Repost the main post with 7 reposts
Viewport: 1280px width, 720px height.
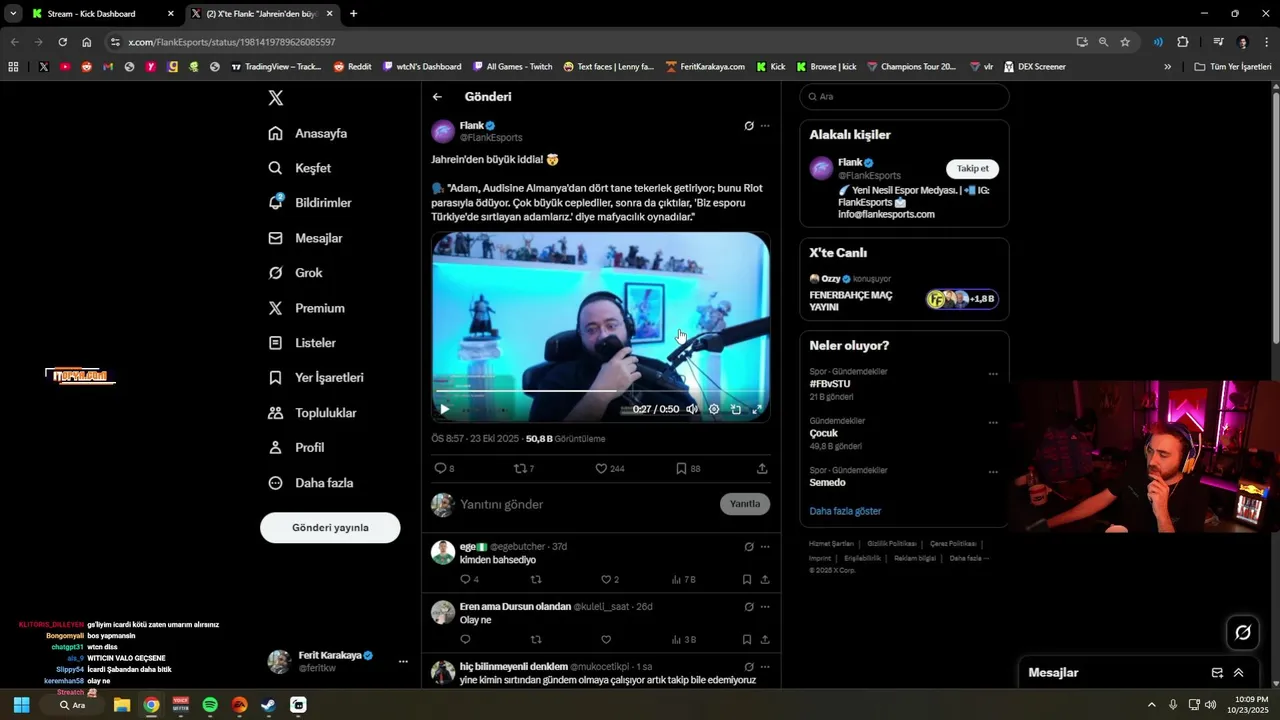coord(524,468)
